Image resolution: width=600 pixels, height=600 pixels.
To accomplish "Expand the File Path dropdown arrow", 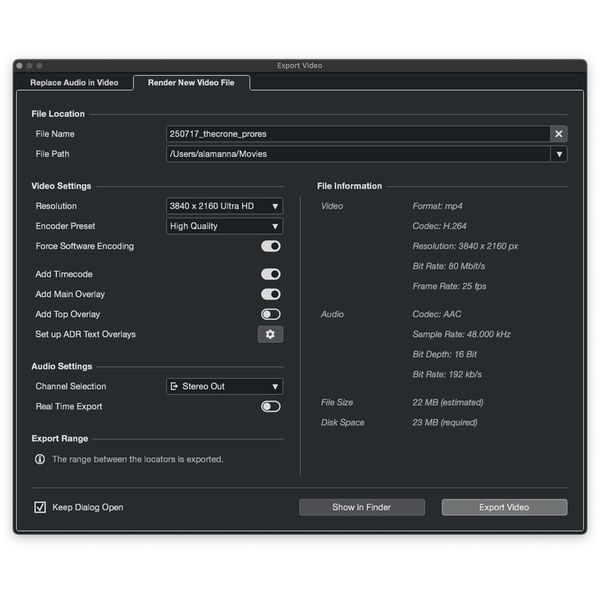I will click(559, 154).
